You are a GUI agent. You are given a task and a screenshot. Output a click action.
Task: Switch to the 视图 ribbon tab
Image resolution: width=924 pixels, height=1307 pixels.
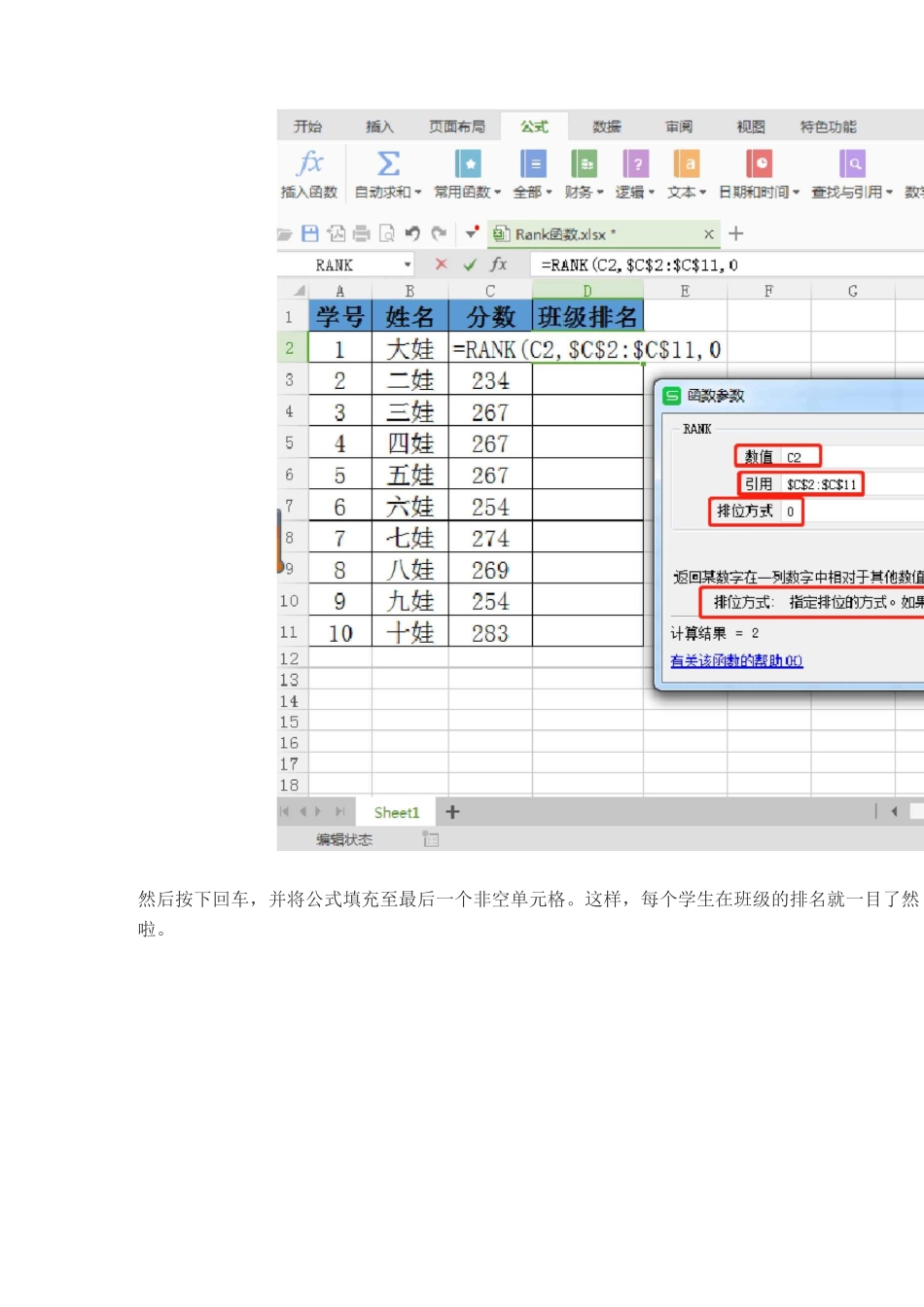[x=751, y=126]
